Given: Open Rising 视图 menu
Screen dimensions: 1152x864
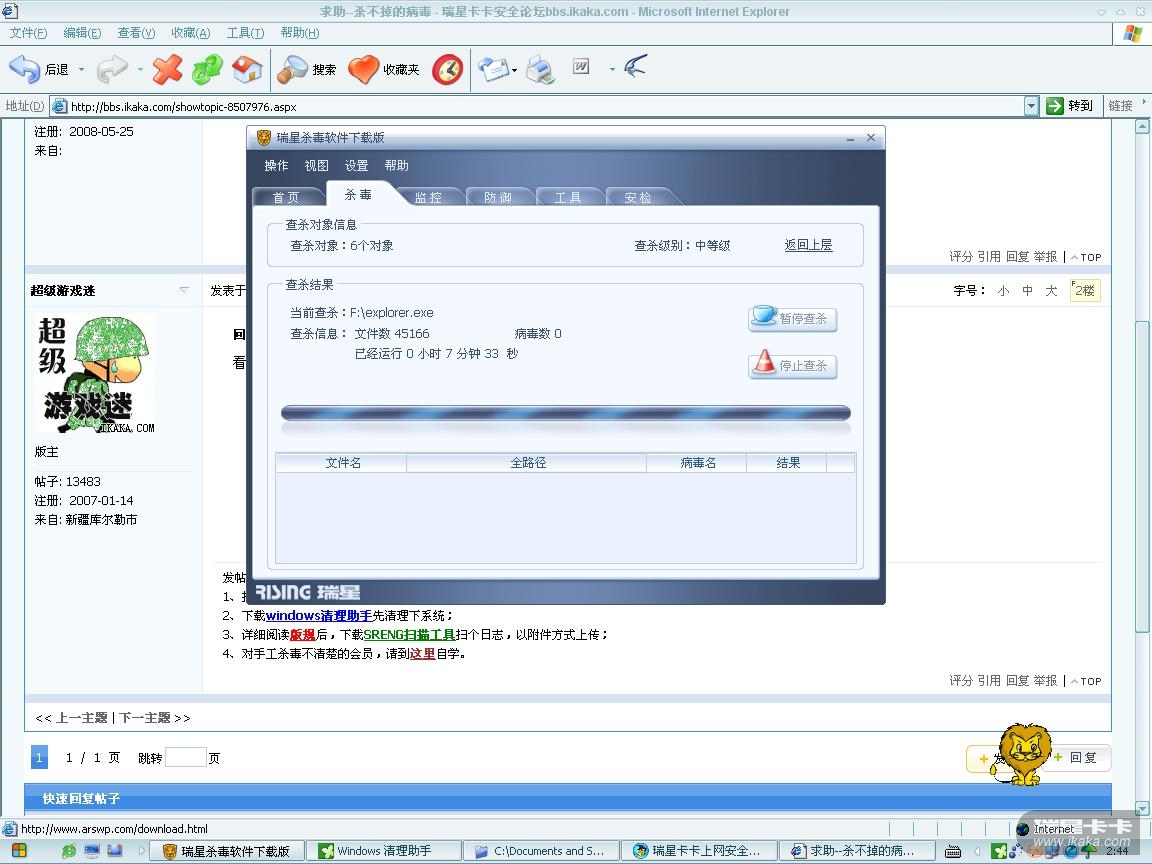Looking at the screenshot, I should point(317,165).
